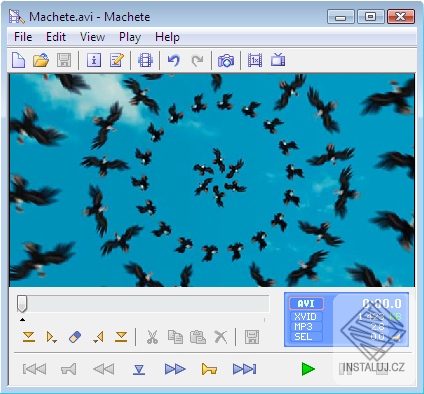Click the yellow arrow go-to-selection-end icon
Screen dimensions: 424x394
coord(98,337)
